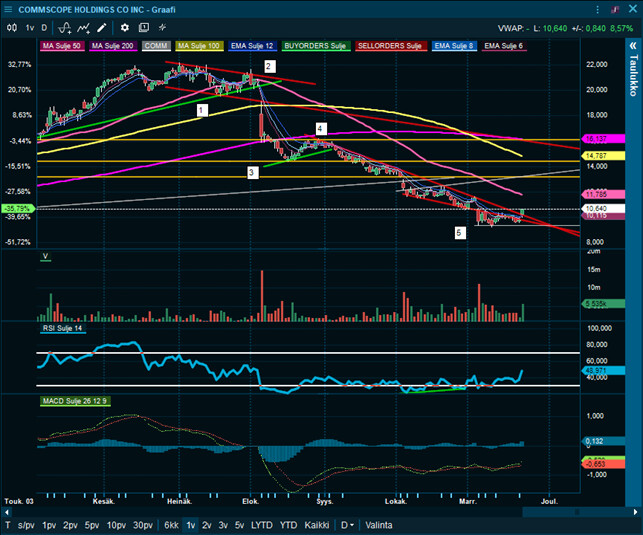Click the RSI Sulje 14 panel label
Viewport: 643px width, 535px height.
[63, 328]
